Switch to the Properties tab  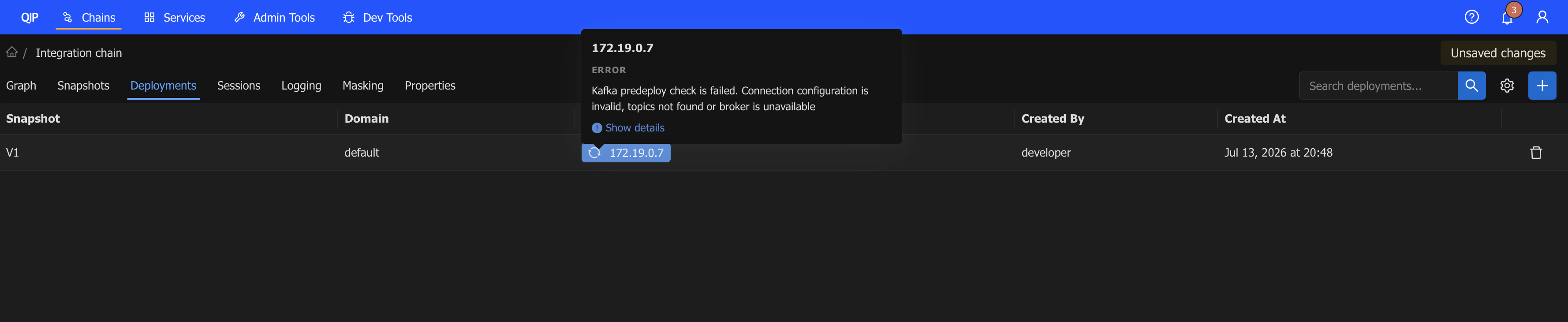pyautogui.click(x=430, y=86)
